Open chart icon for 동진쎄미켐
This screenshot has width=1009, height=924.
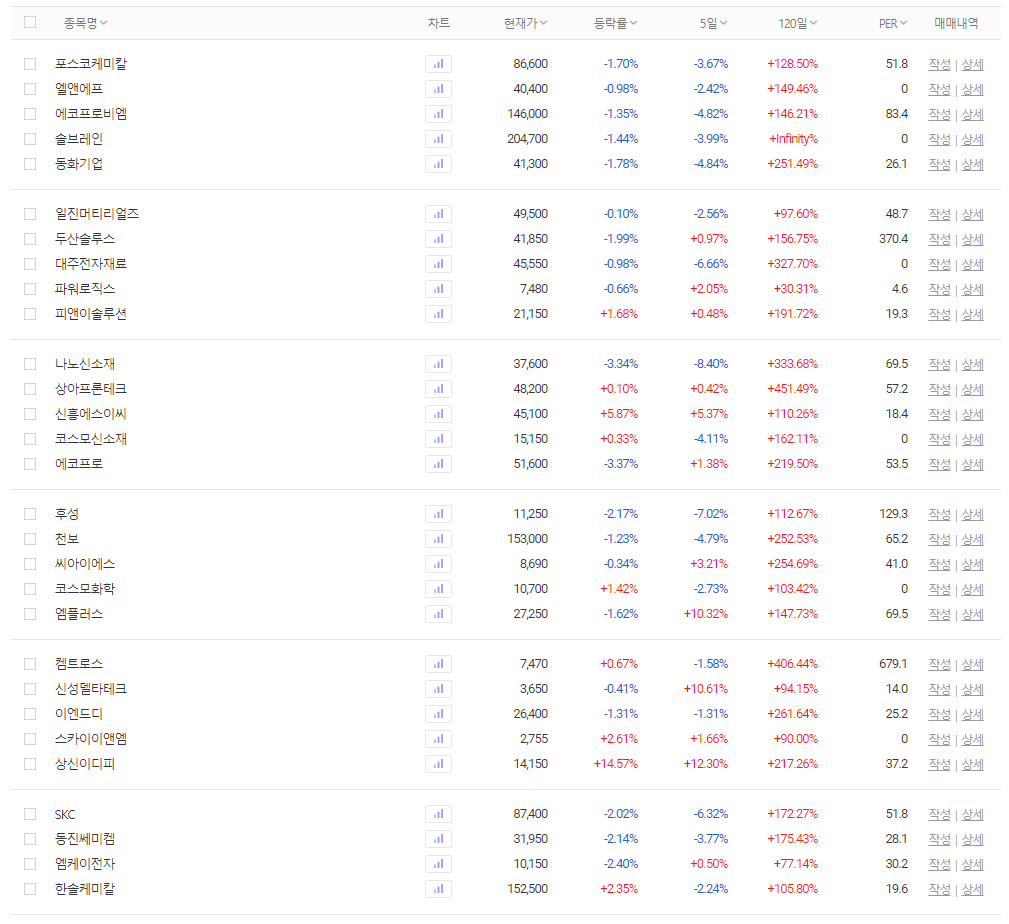click(438, 839)
